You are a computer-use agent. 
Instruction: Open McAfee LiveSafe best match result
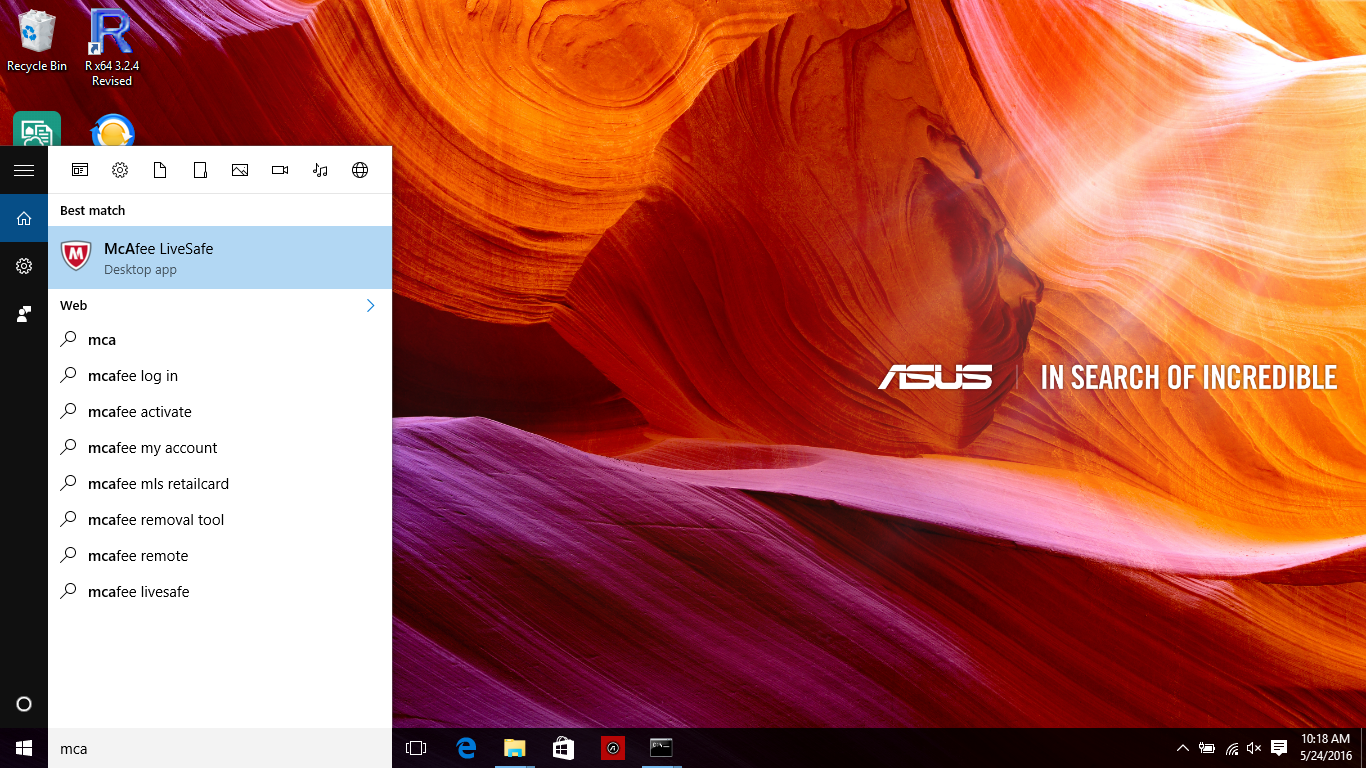click(220, 258)
